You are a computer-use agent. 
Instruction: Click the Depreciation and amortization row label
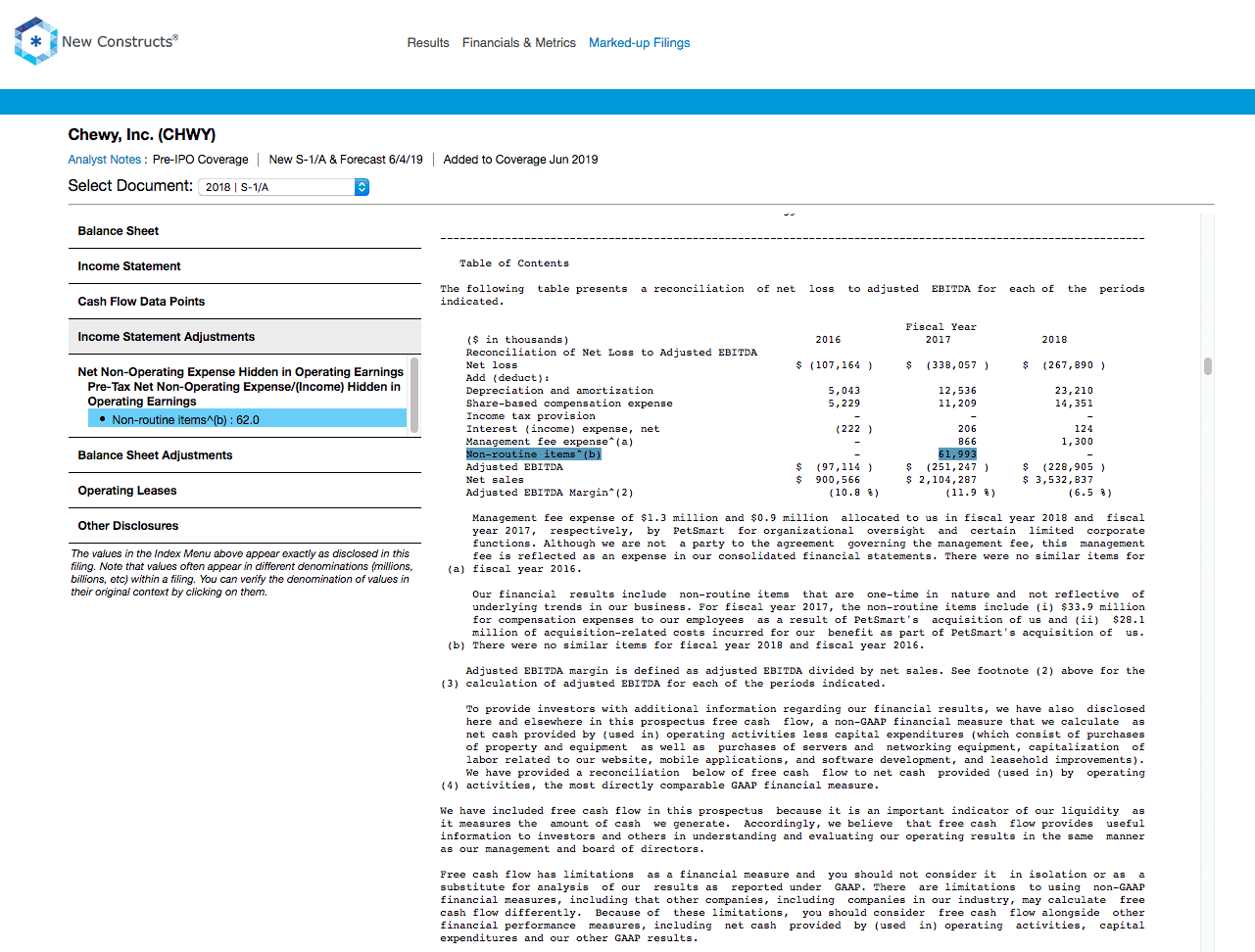[x=559, y=391]
